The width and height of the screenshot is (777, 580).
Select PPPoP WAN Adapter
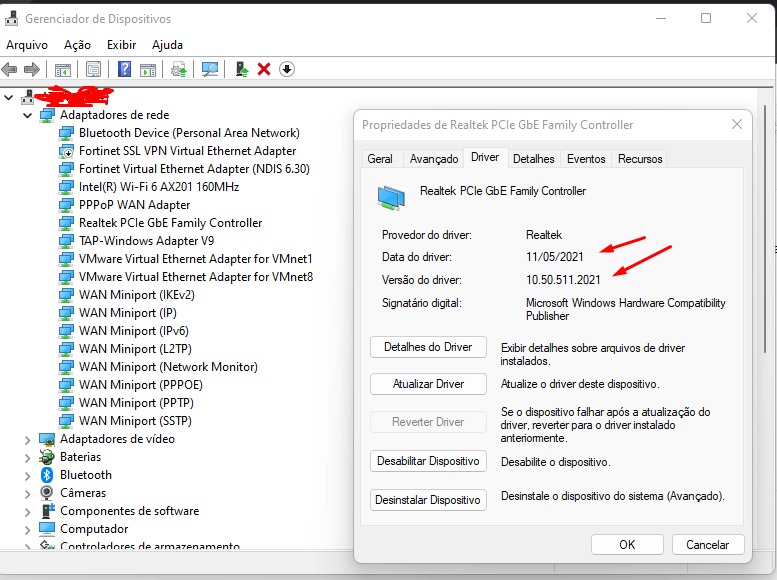(134, 205)
